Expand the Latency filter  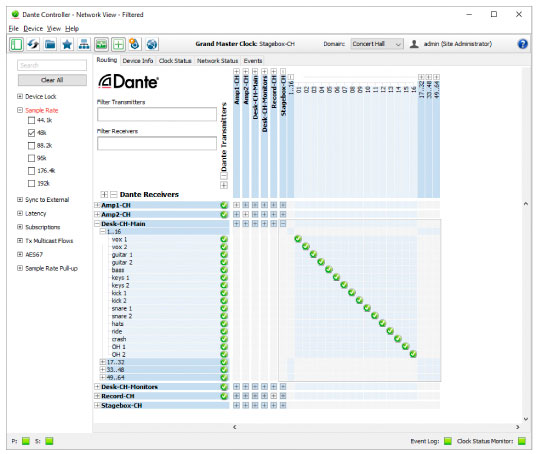pyautogui.click(x=20, y=213)
